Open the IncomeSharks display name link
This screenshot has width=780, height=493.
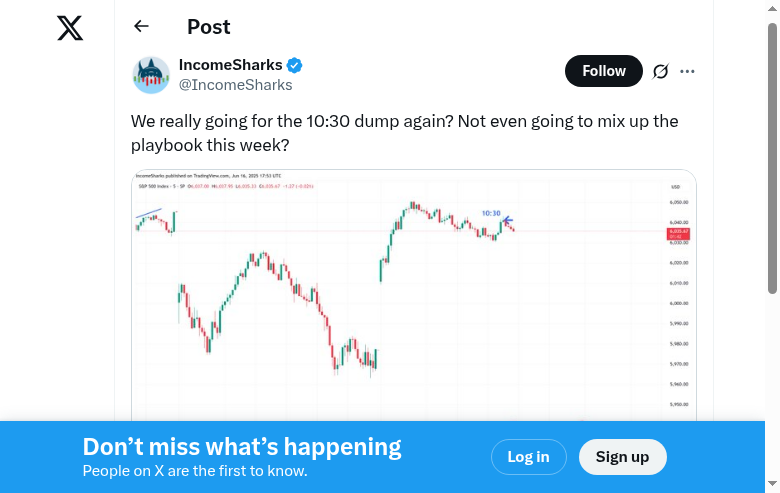pyautogui.click(x=230, y=65)
